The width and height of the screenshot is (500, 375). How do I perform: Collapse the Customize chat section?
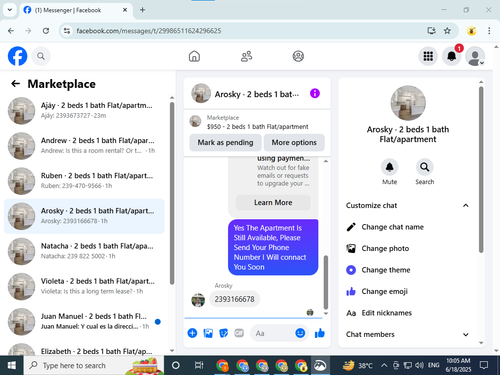tap(466, 205)
